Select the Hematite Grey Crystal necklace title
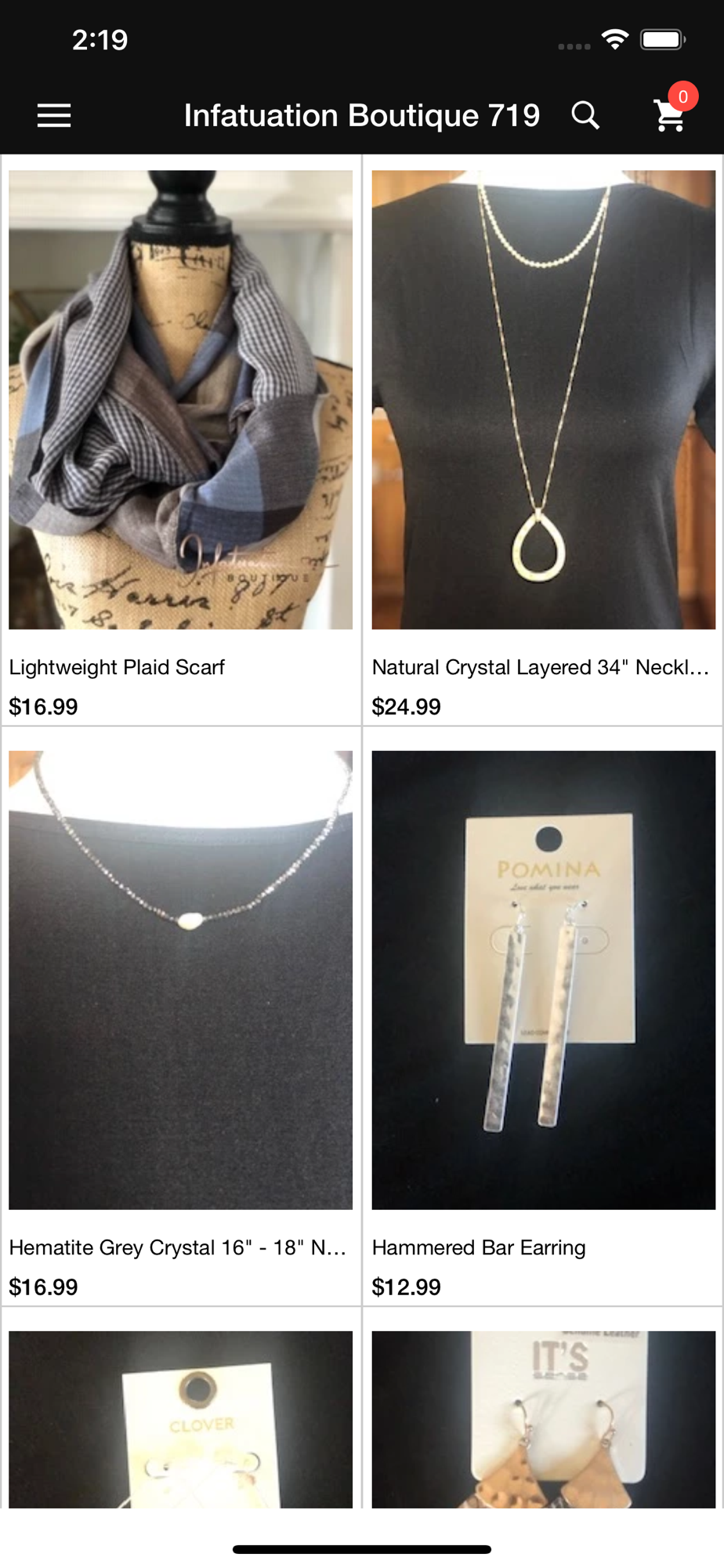Viewport: 724px width, 1568px height. tap(178, 1247)
